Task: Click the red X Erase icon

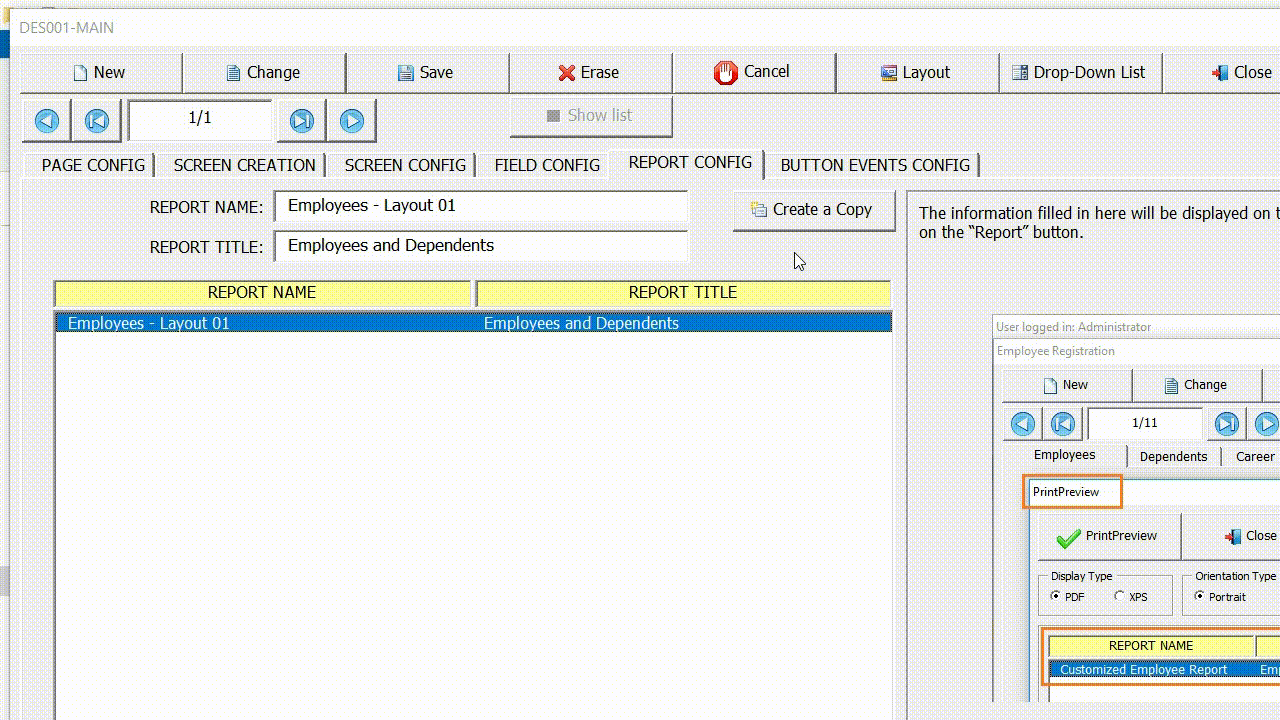Action: (566, 72)
